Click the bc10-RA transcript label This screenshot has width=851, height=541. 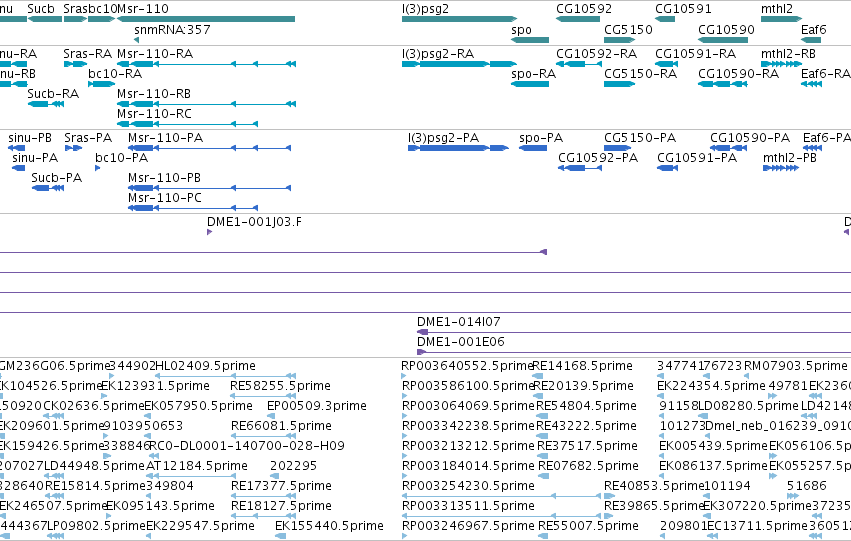(x=115, y=74)
